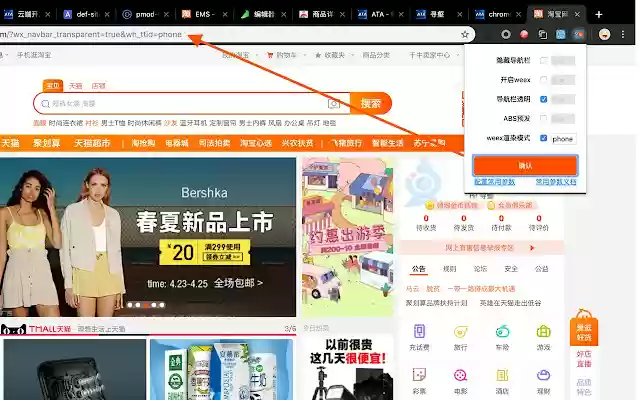640x400 pixels.
Task: Open the blue square extension icon
Action: [561, 35]
